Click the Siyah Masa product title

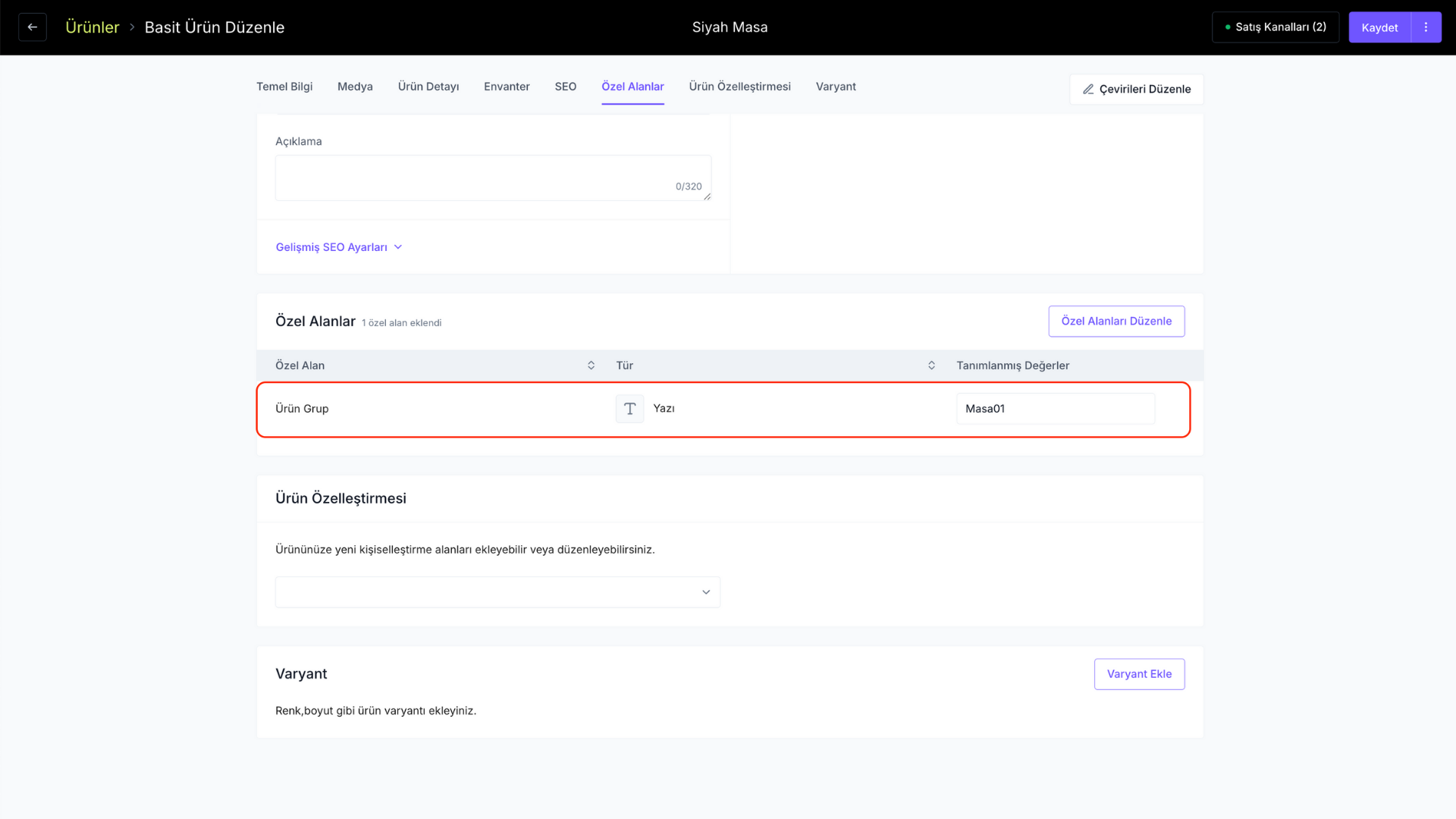[x=730, y=27]
